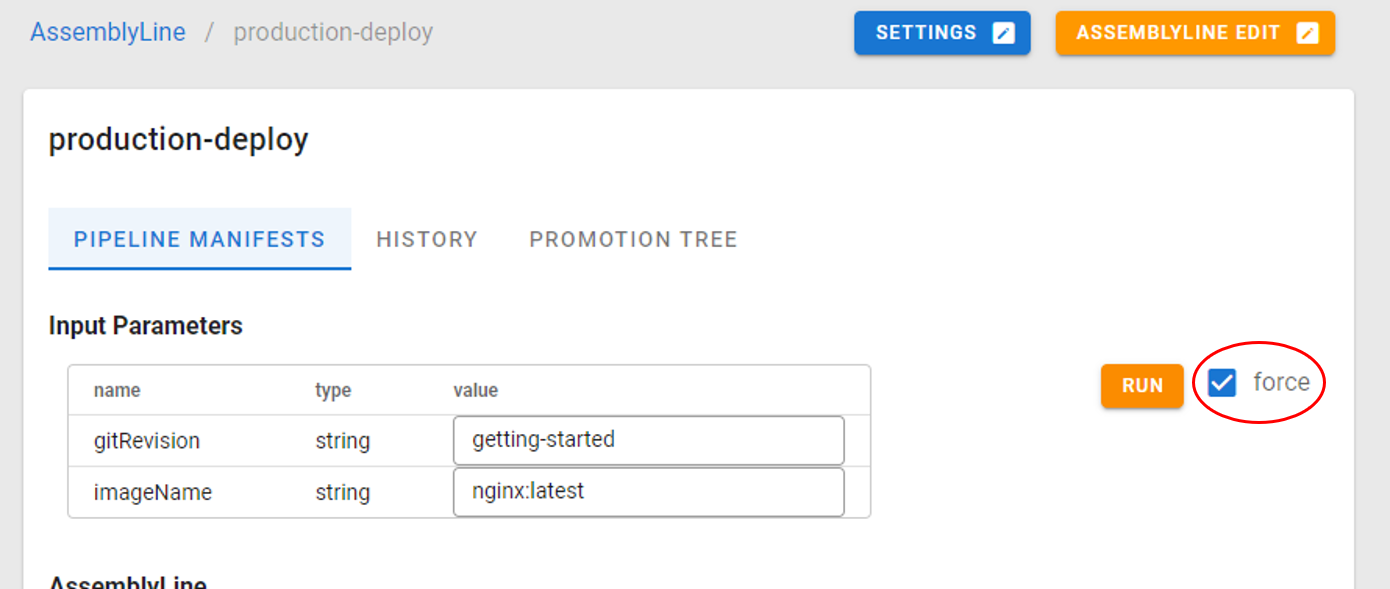
Task: Switch to the HISTORY tab
Action: coord(427,240)
